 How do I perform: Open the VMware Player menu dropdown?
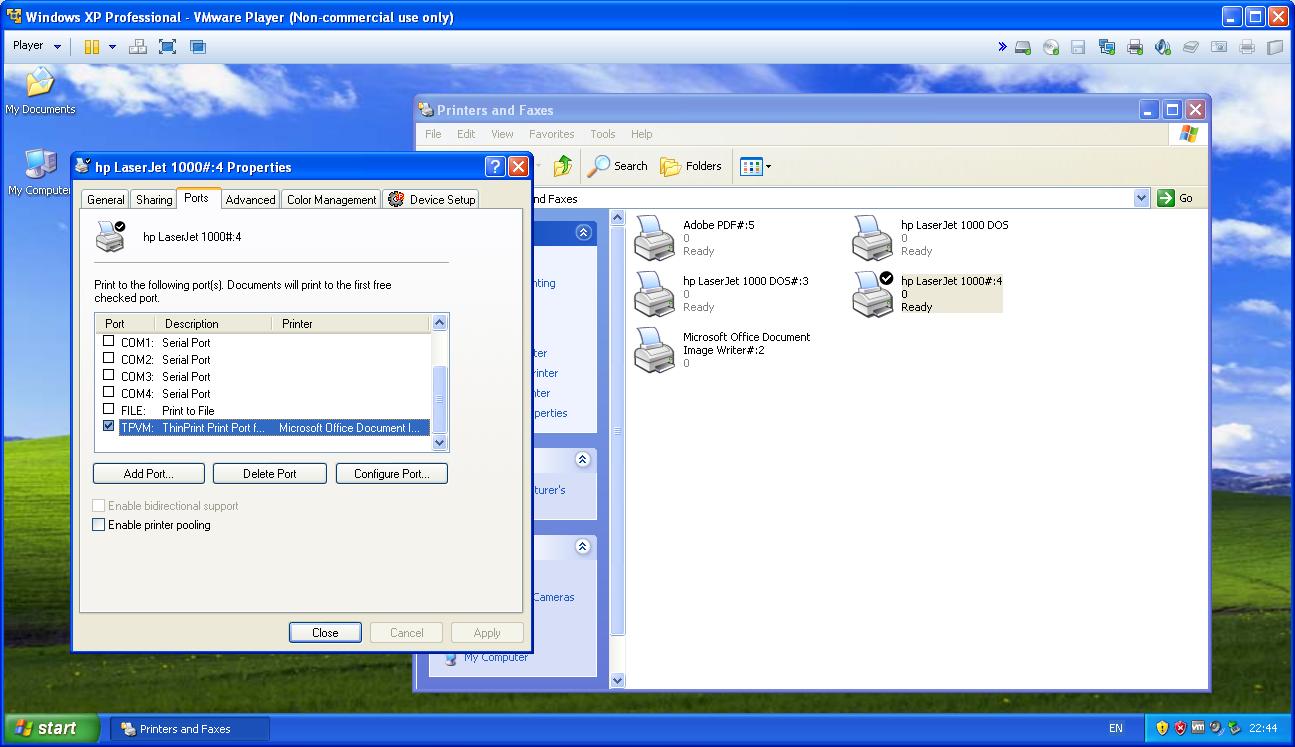point(37,46)
